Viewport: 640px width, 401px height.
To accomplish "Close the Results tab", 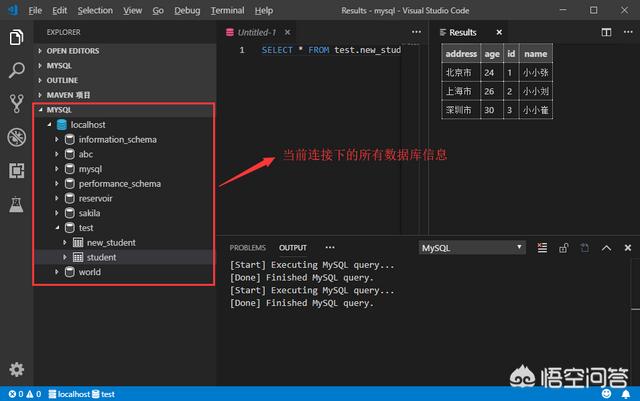I will pyautogui.click(x=499, y=32).
